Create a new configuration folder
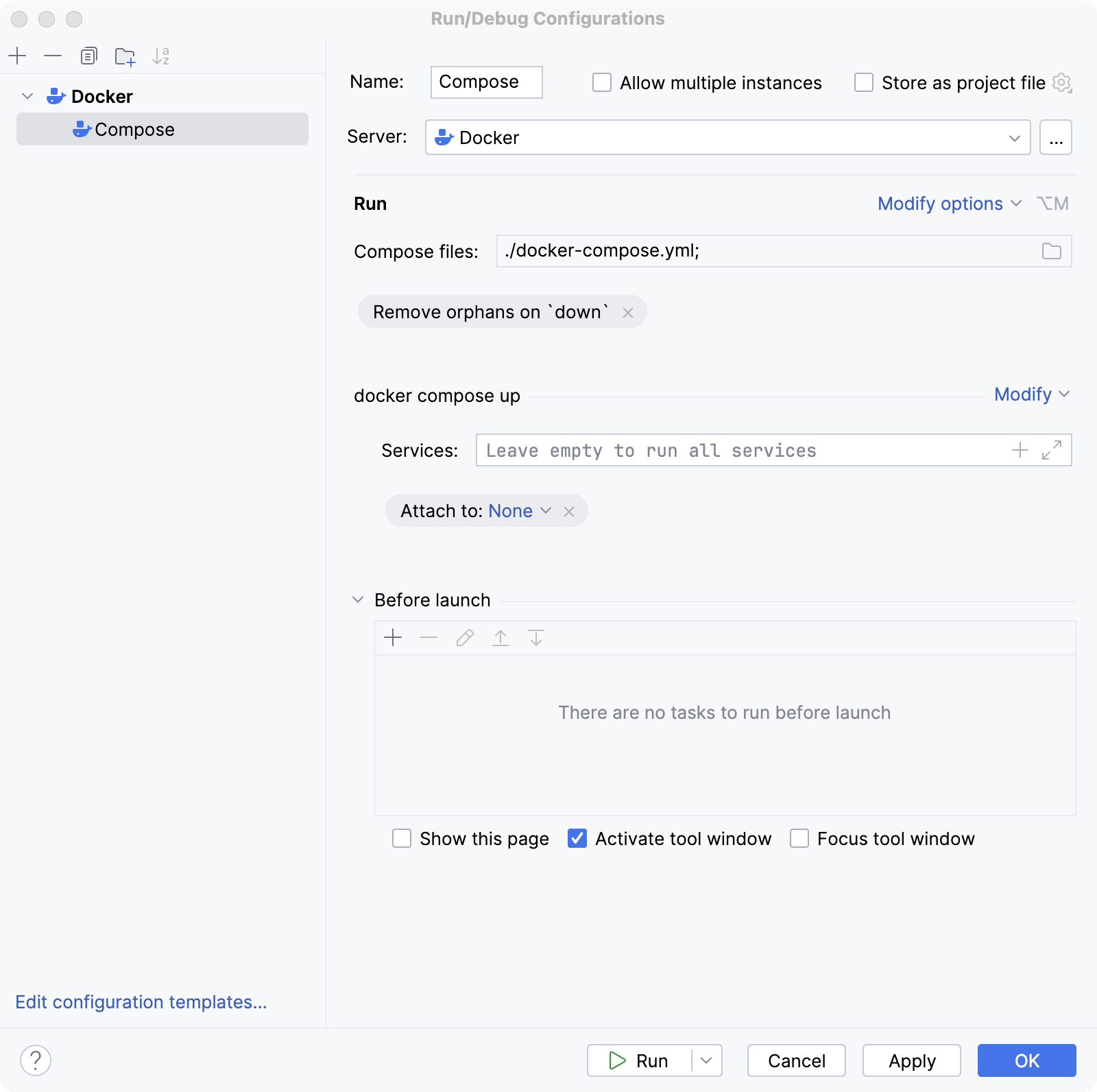This screenshot has width=1097, height=1092. [125, 56]
